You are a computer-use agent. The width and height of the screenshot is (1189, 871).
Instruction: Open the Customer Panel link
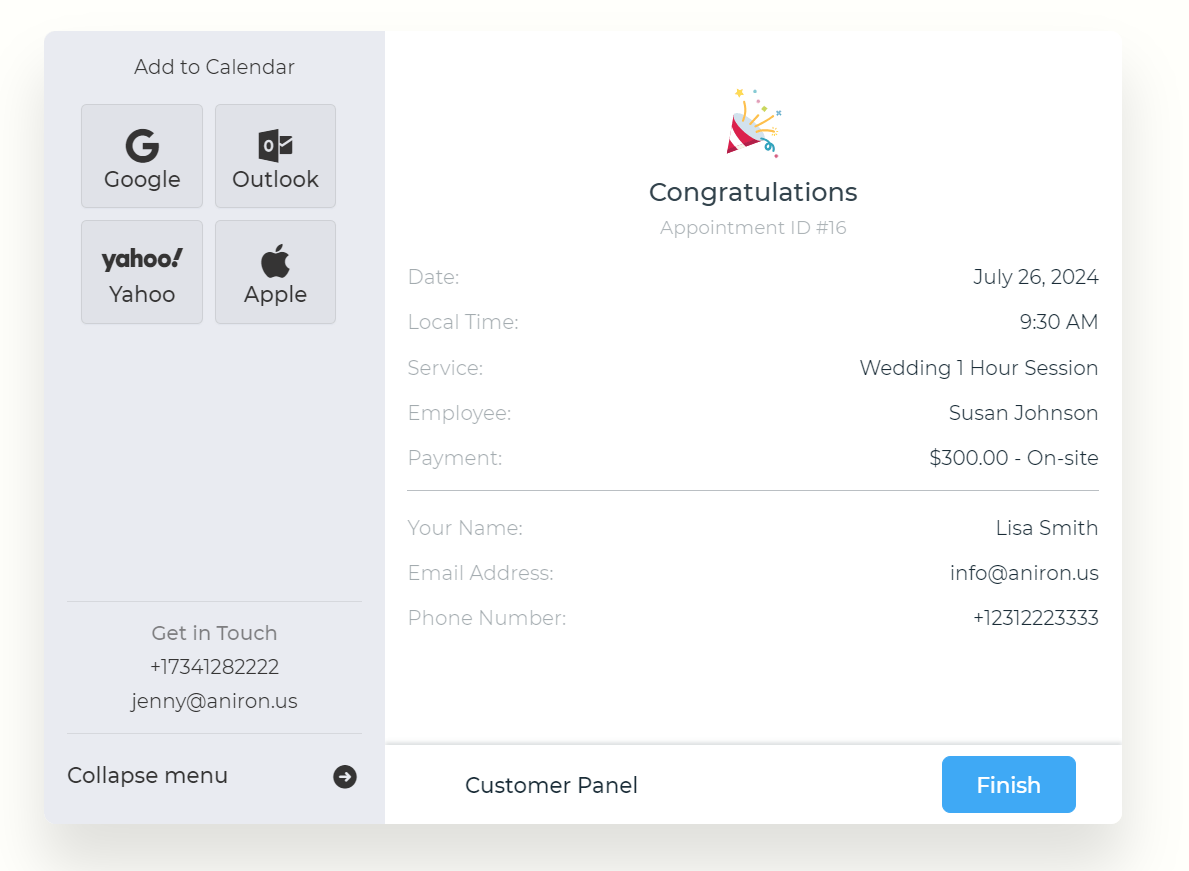551,785
